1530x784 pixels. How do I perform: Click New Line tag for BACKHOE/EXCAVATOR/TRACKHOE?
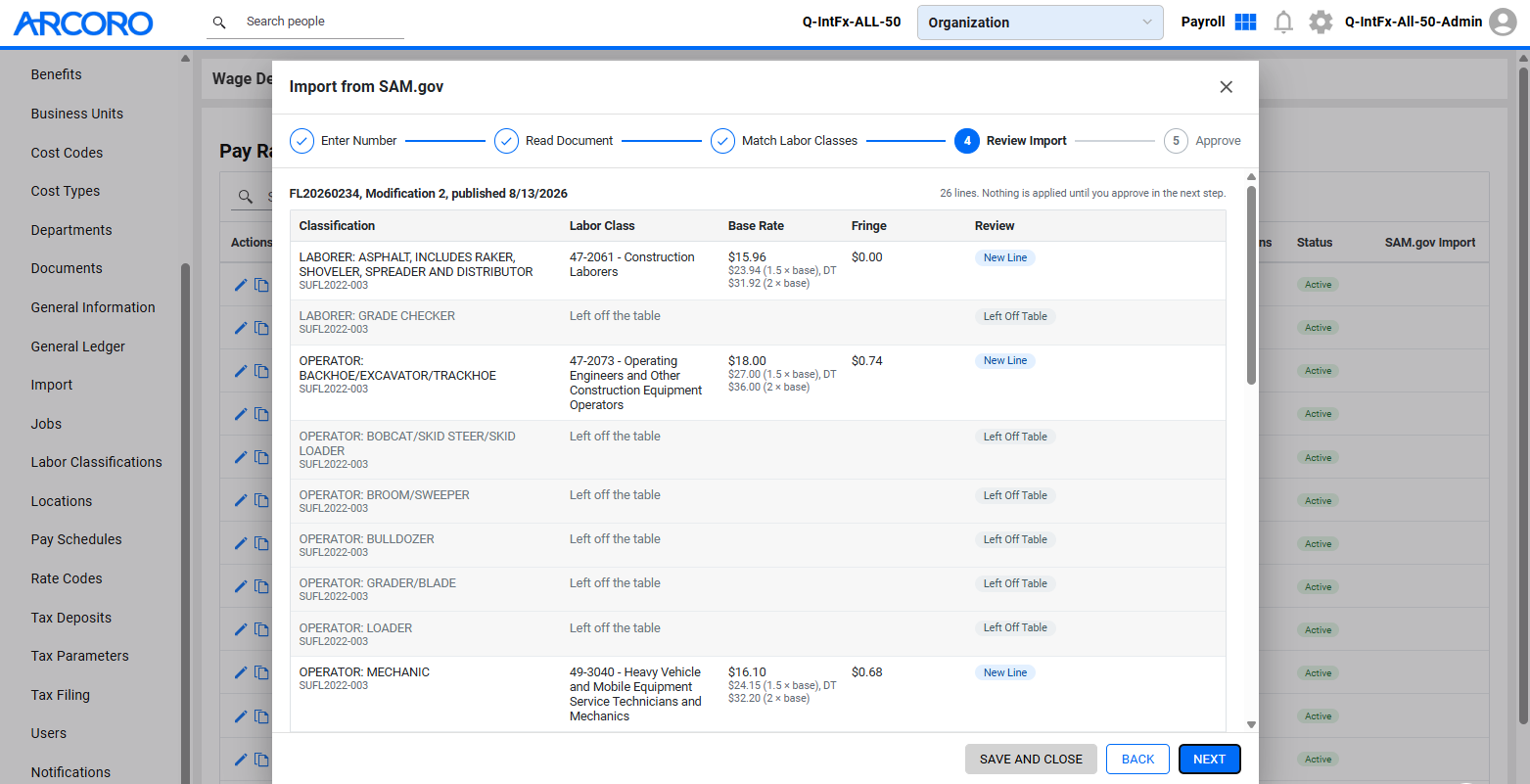point(1005,361)
